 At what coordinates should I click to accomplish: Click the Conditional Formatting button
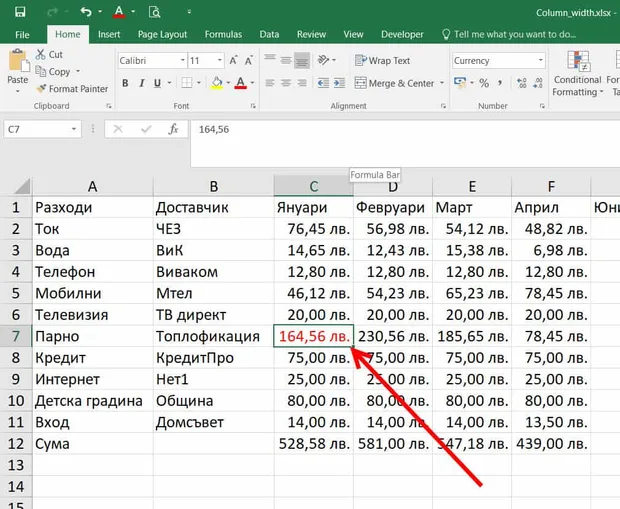(x=577, y=74)
